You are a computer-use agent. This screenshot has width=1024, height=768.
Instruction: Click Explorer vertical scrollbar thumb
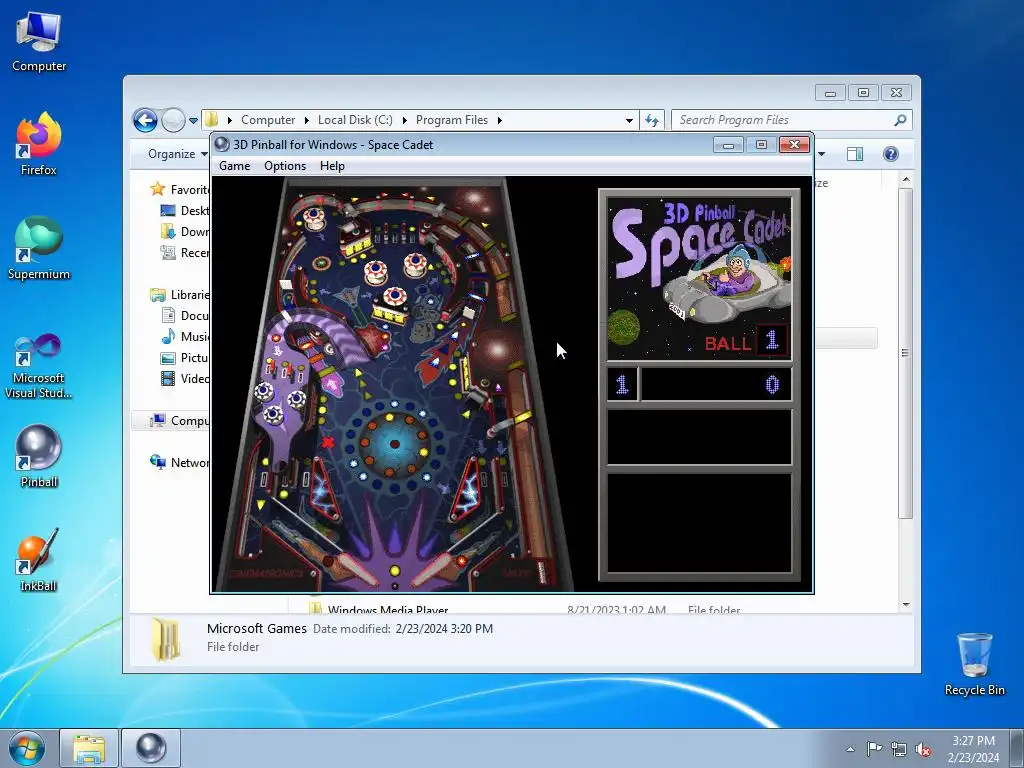point(905,353)
